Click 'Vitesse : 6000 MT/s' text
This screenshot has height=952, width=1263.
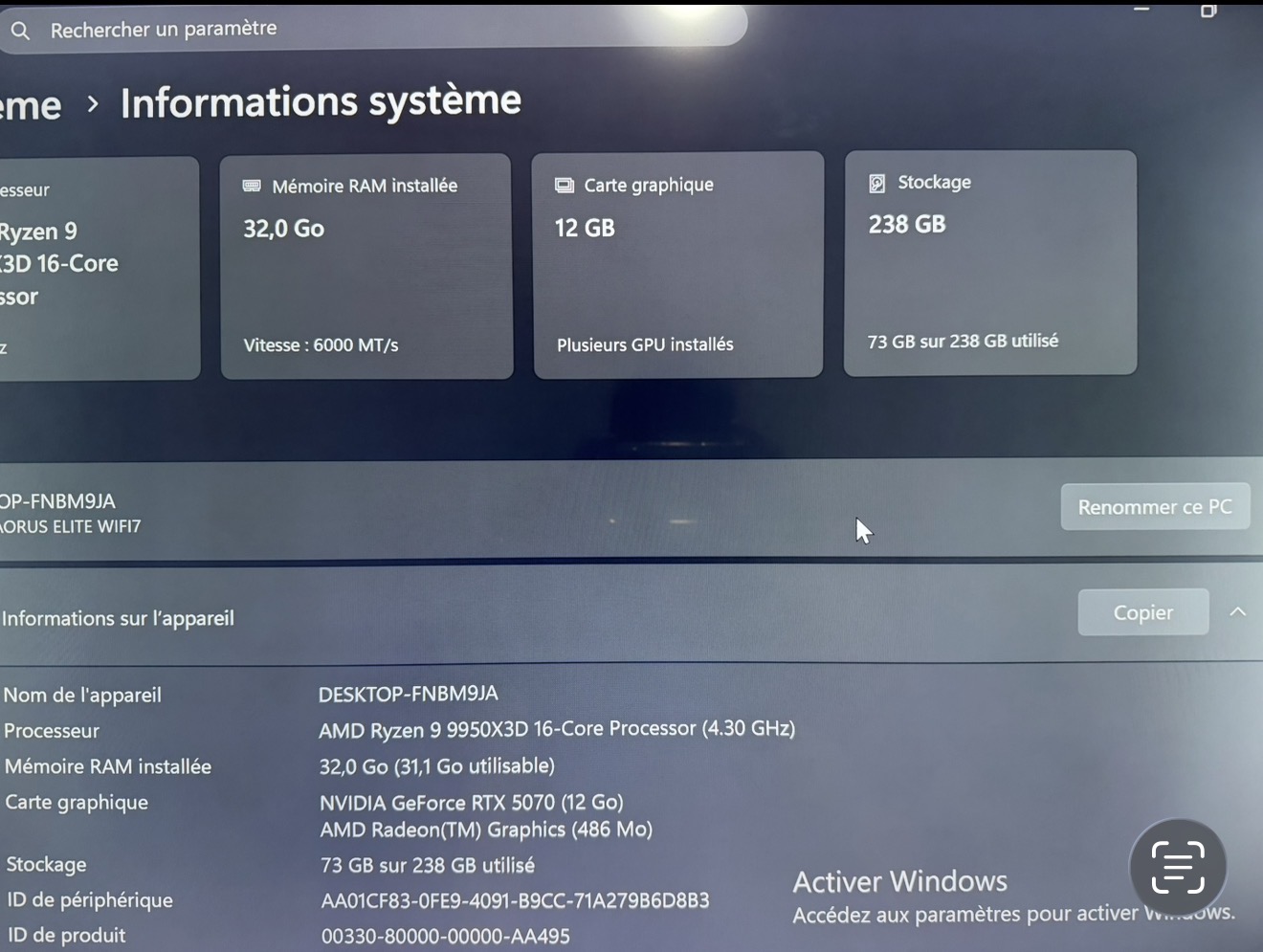point(321,345)
